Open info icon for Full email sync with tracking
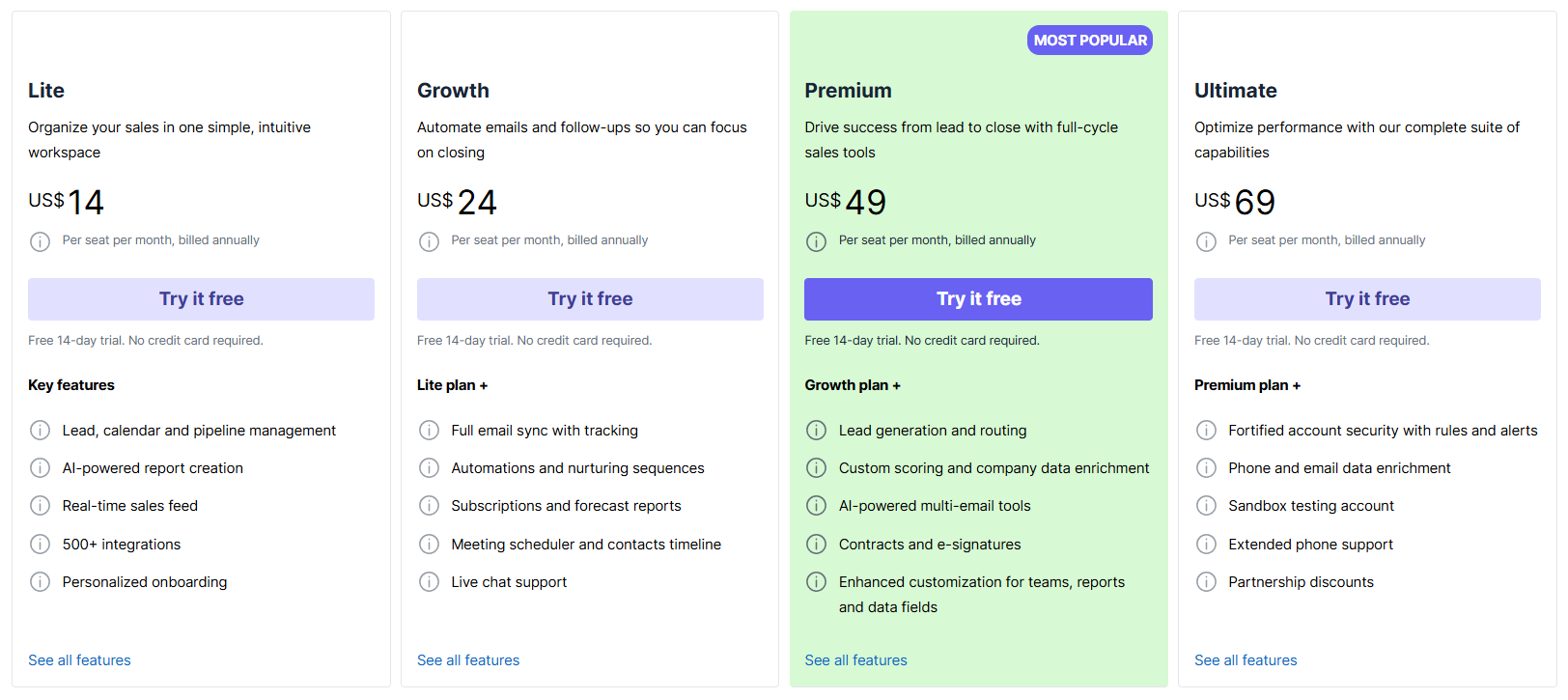Screen dimensions: 1568x700 (429, 431)
